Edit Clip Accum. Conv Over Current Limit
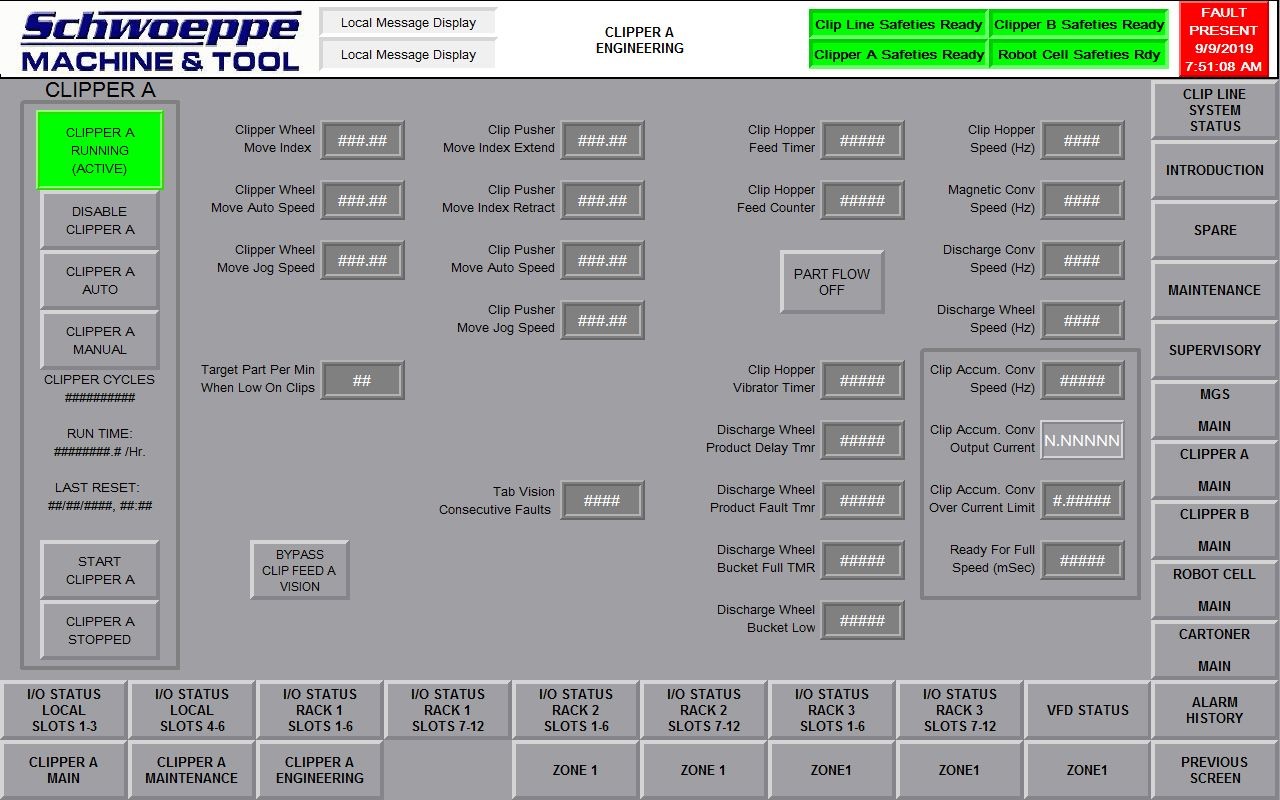1280x800 pixels. (1082, 501)
